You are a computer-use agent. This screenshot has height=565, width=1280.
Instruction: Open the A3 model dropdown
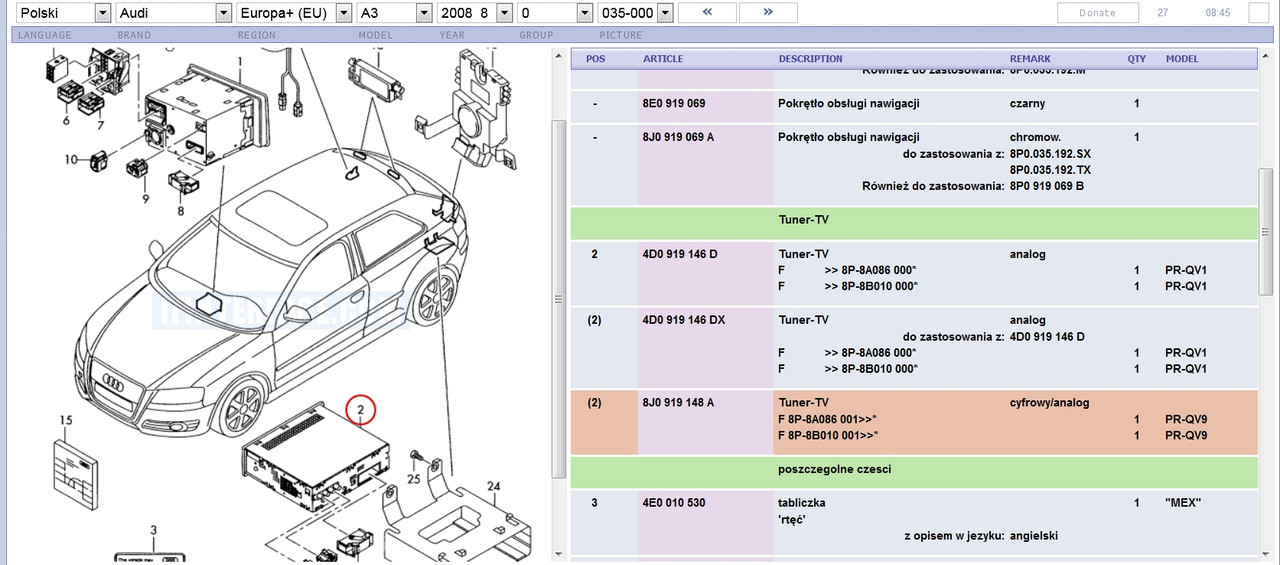point(395,13)
